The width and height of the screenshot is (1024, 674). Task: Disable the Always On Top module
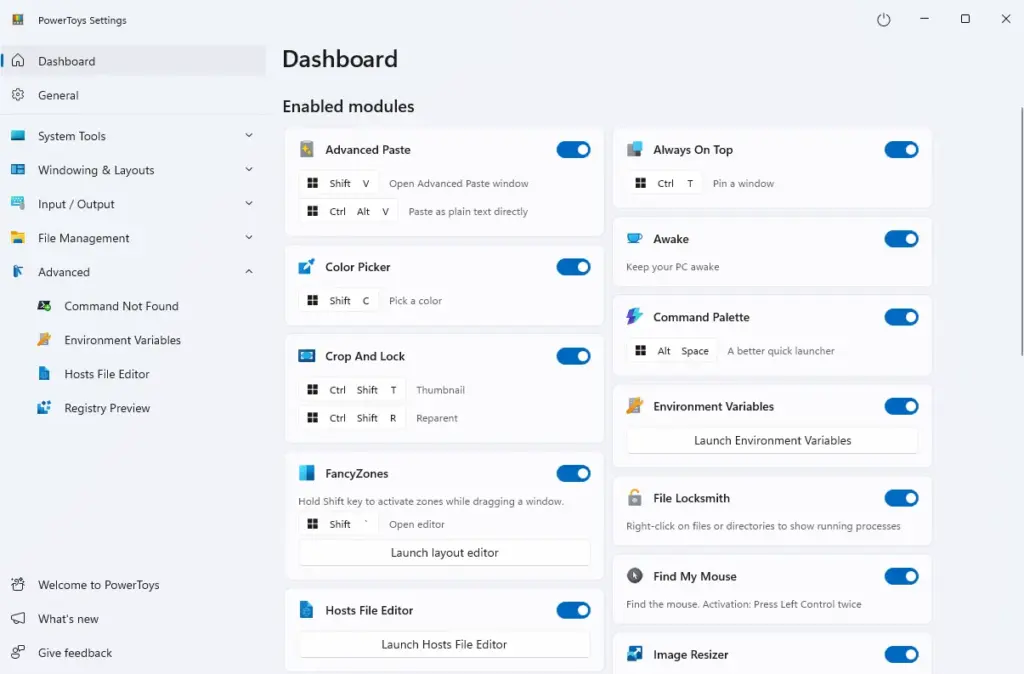901,149
